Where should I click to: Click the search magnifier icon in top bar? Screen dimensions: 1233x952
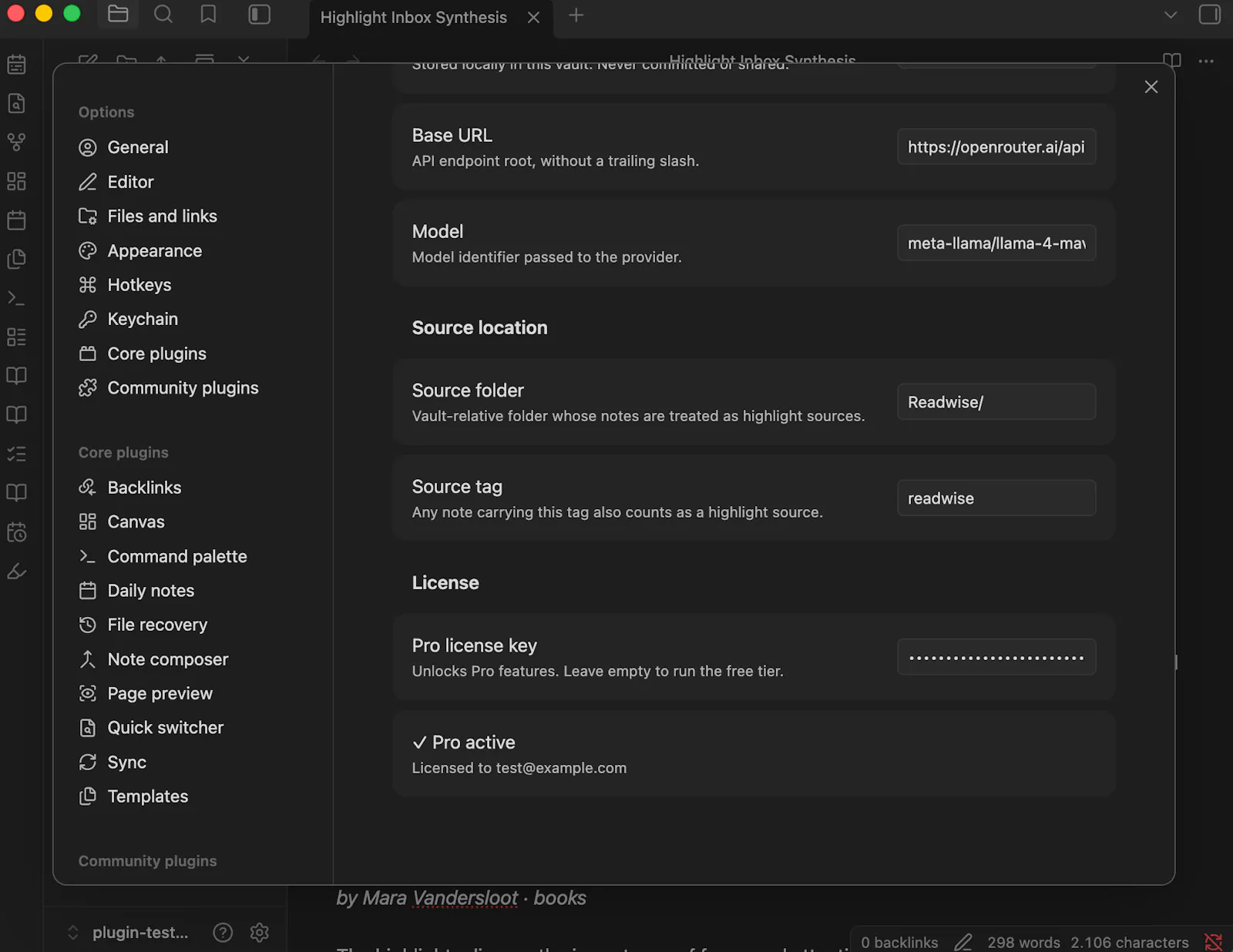(163, 14)
